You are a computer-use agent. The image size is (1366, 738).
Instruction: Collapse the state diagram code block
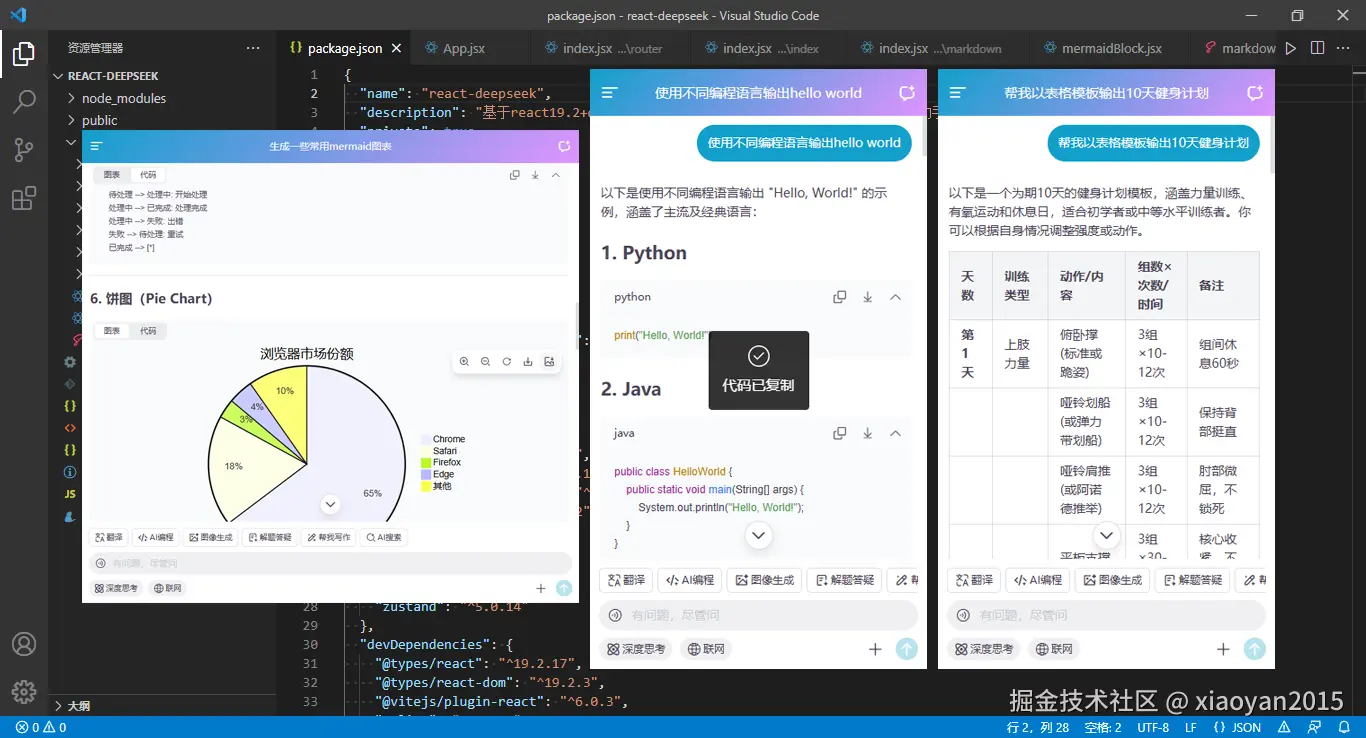(556, 175)
